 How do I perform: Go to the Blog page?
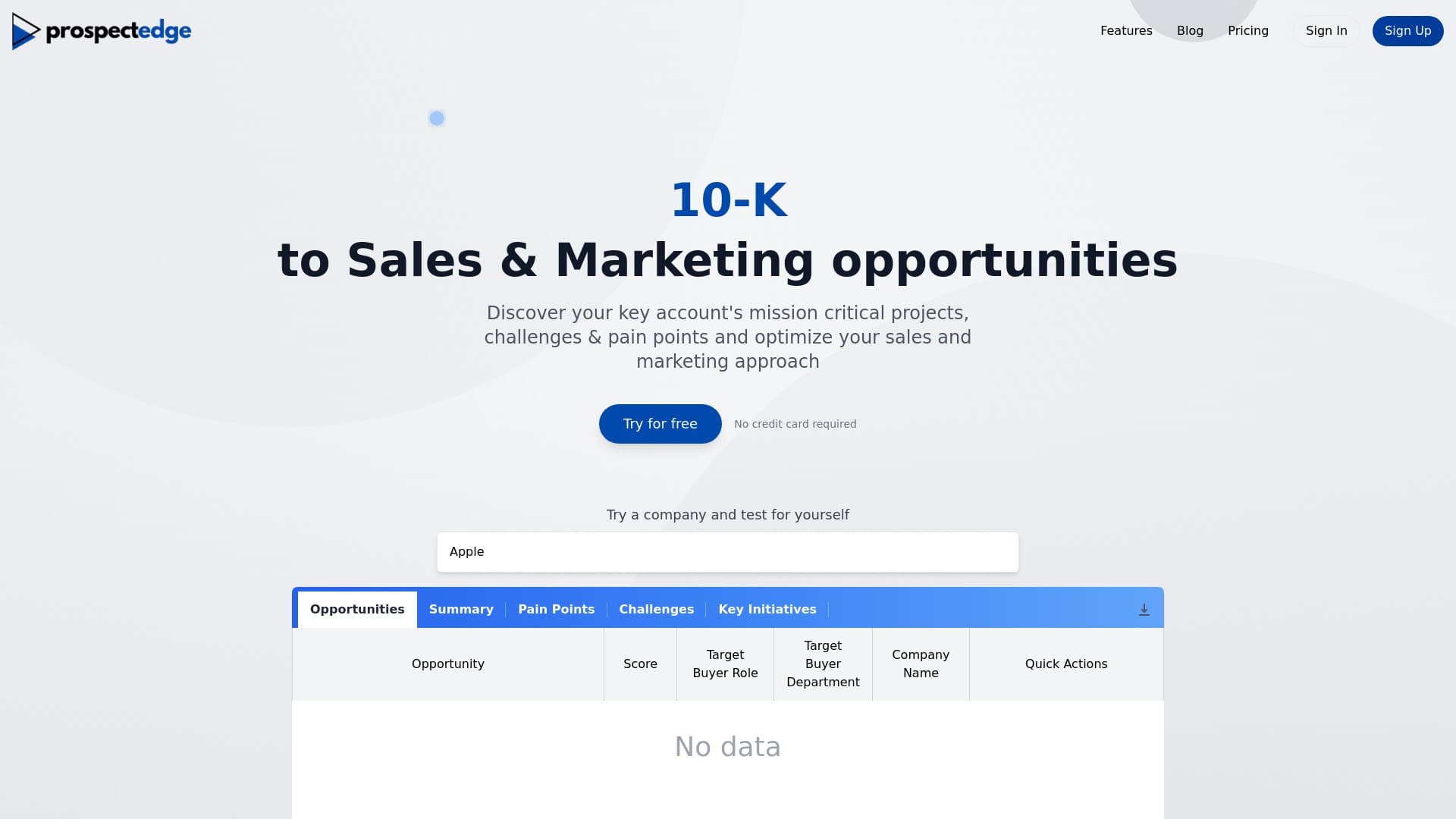[x=1190, y=31]
